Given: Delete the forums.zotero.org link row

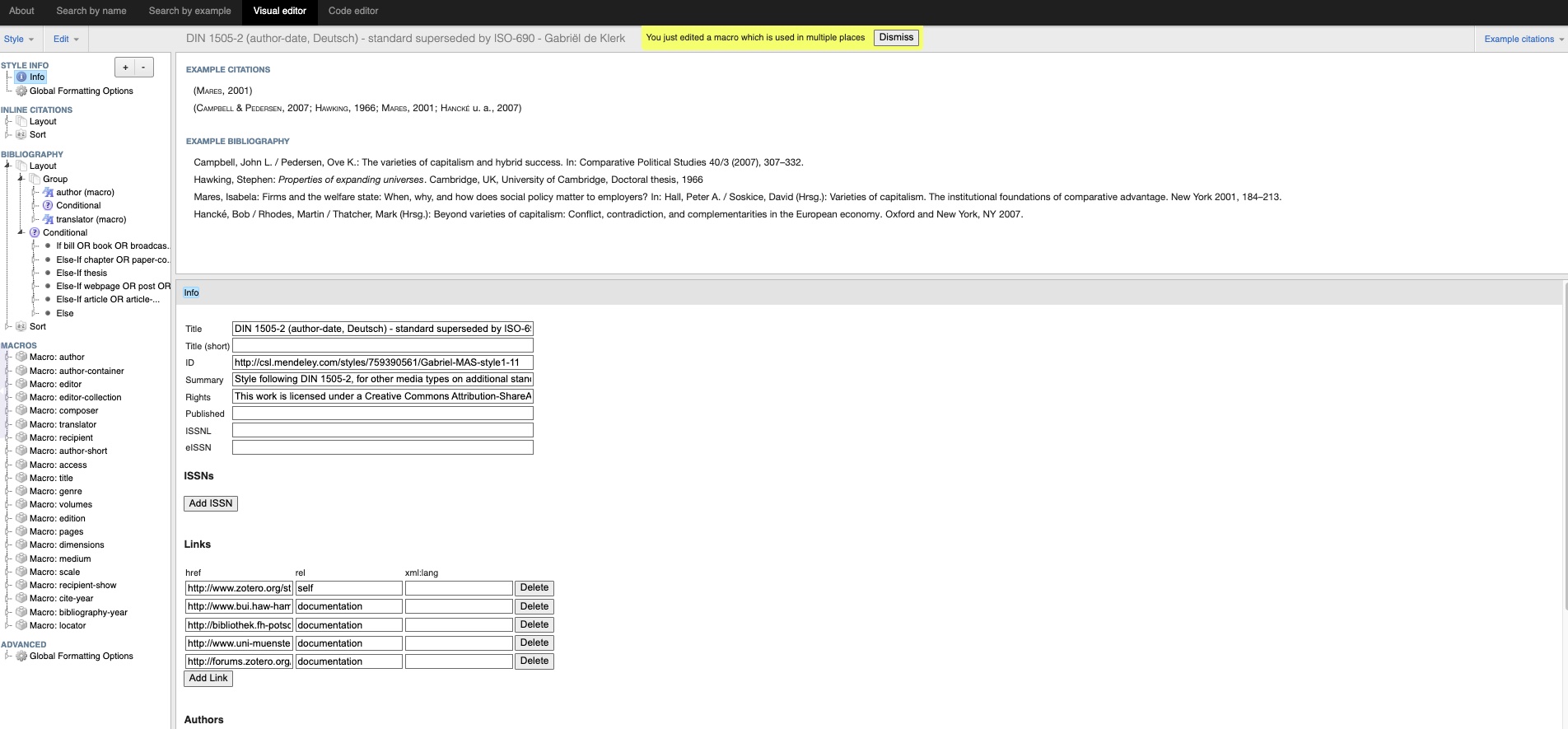Looking at the screenshot, I should coord(534,661).
